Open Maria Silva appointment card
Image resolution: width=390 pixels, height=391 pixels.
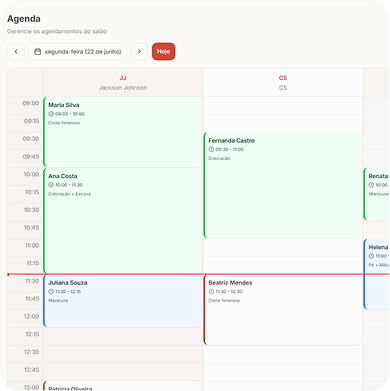point(123,132)
